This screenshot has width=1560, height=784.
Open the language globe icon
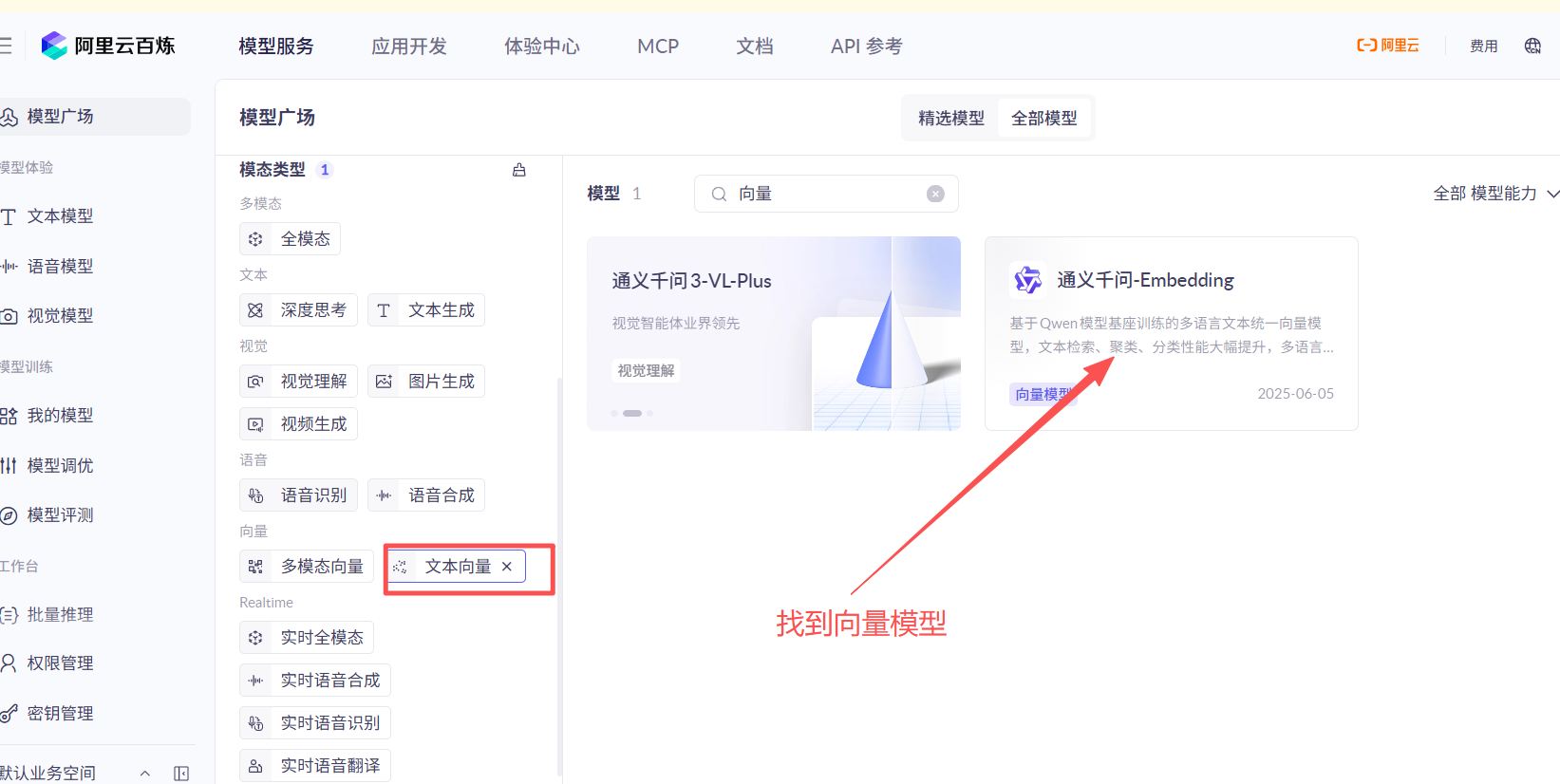1532,46
